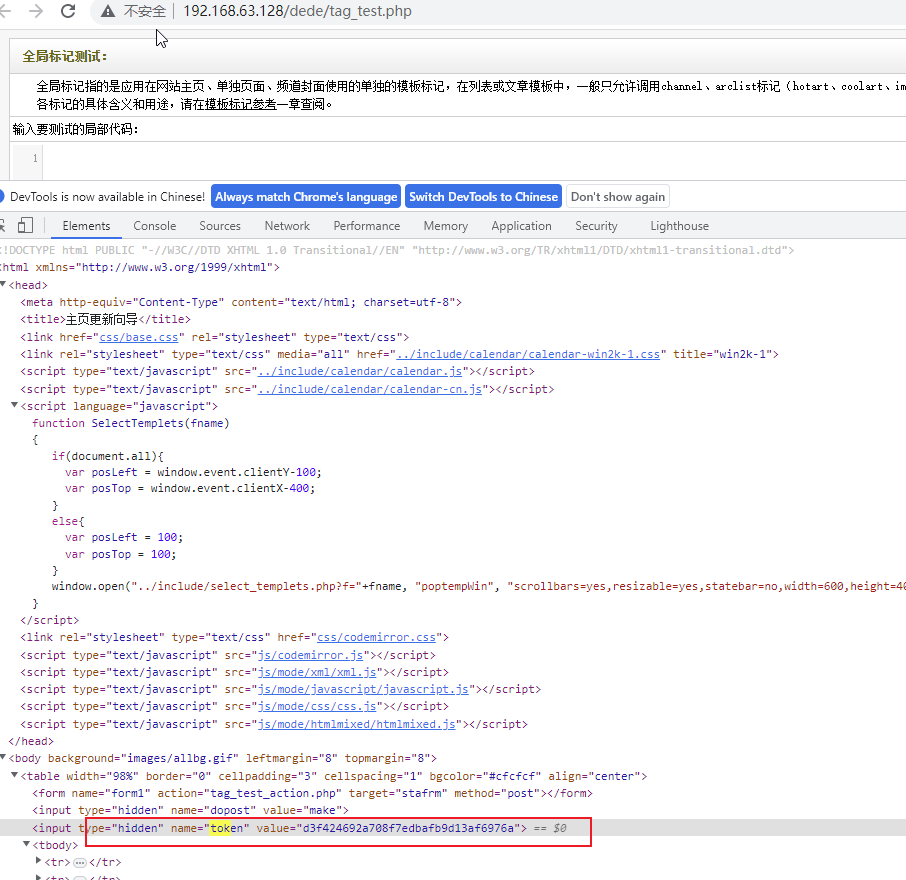This screenshot has height=880, width=906.
Task: Open the Security tab
Action: click(596, 226)
